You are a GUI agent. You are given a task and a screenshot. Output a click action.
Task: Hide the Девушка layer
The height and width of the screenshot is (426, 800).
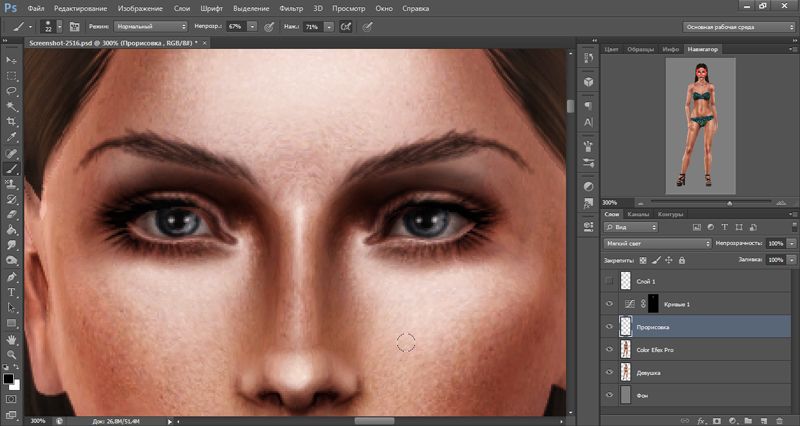(609, 372)
